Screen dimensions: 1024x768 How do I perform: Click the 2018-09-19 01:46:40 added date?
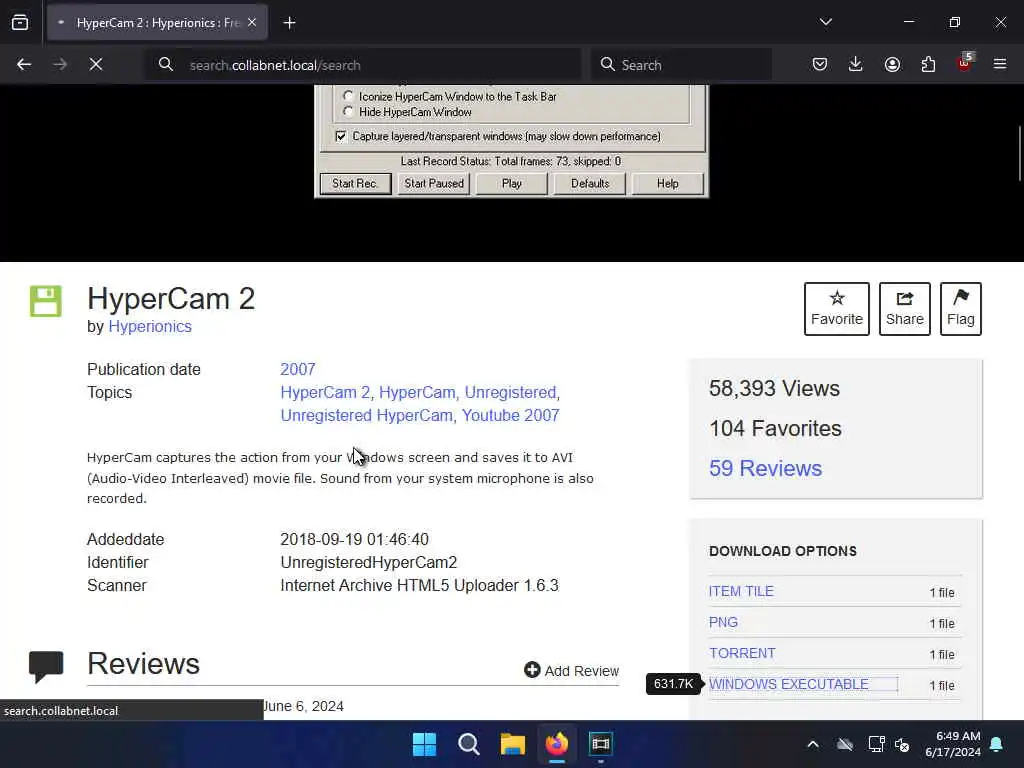(355, 539)
